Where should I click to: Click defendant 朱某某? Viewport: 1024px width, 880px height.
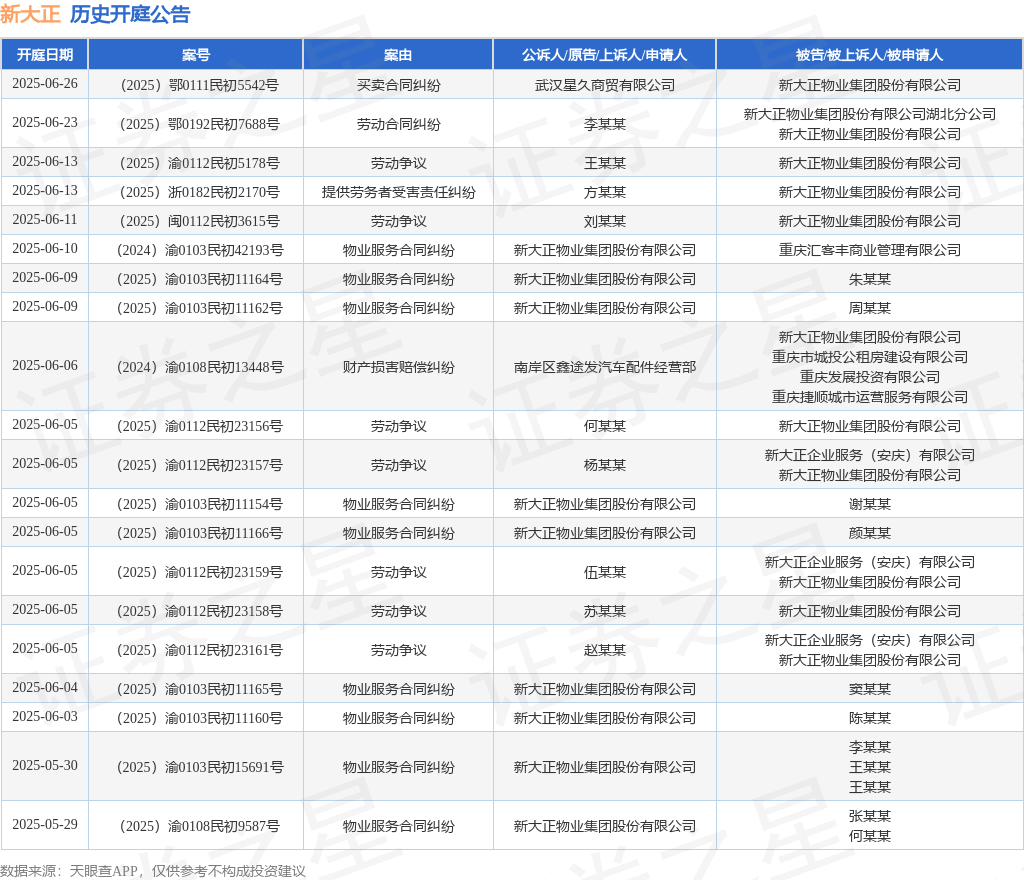(870, 279)
